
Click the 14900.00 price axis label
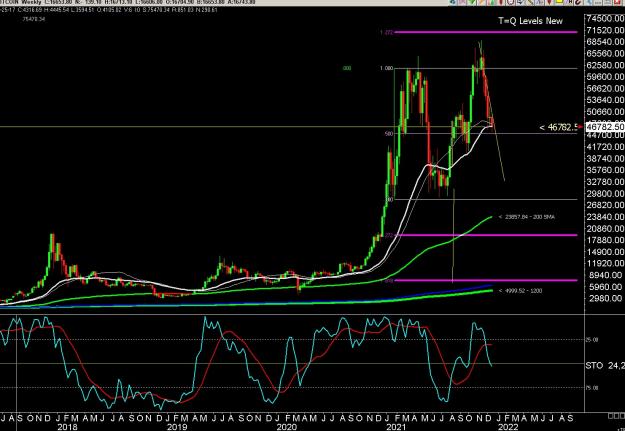(605, 252)
